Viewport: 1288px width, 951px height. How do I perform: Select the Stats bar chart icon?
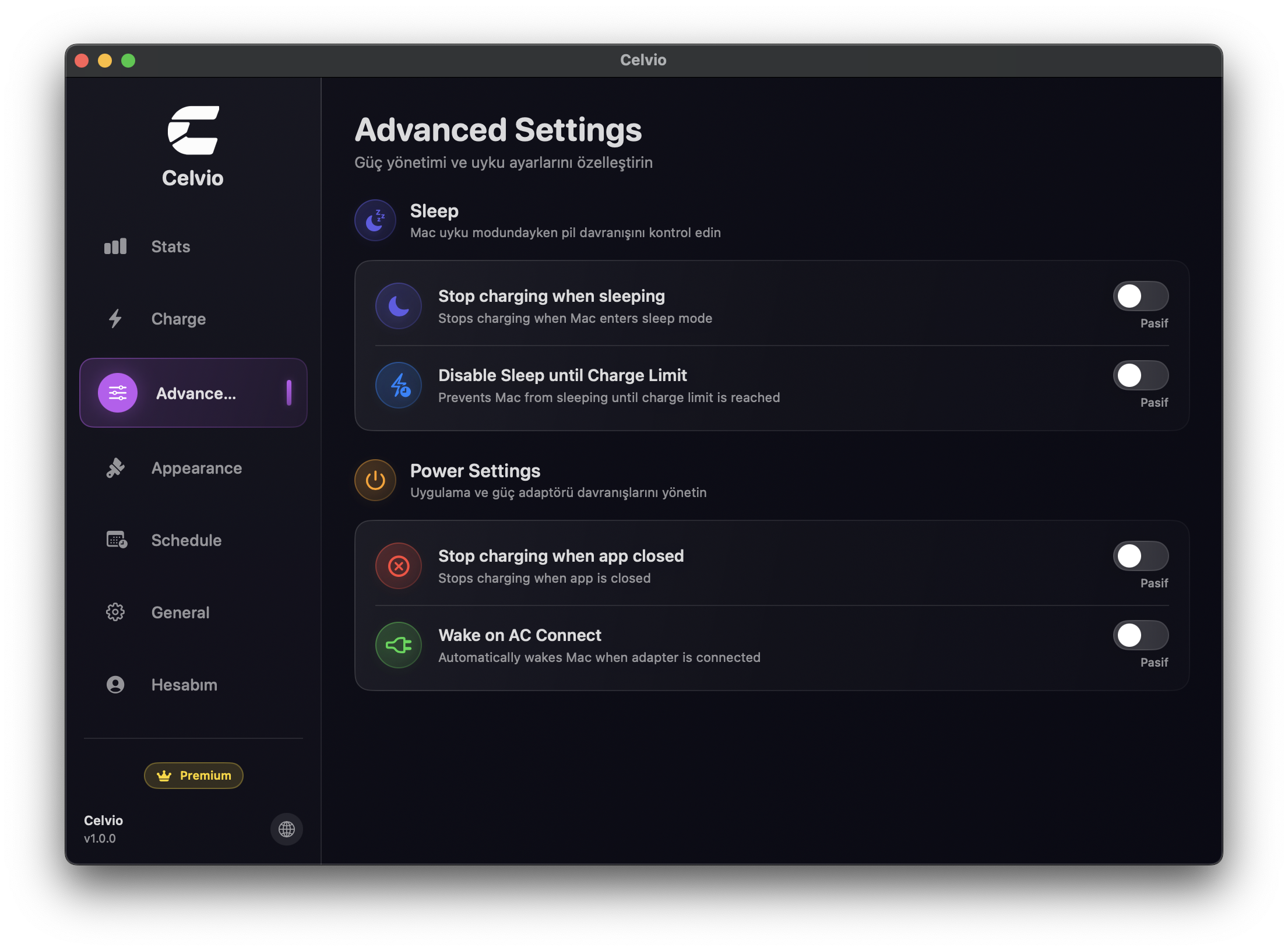(x=115, y=246)
